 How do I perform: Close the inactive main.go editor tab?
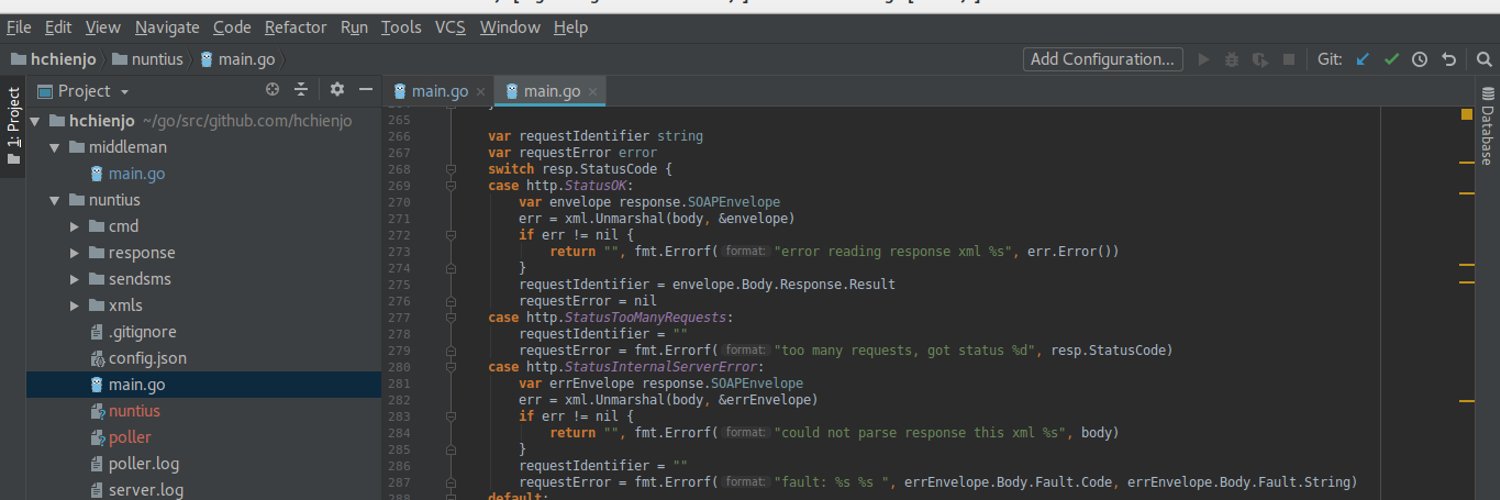pyautogui.click(x=481, y=92)
